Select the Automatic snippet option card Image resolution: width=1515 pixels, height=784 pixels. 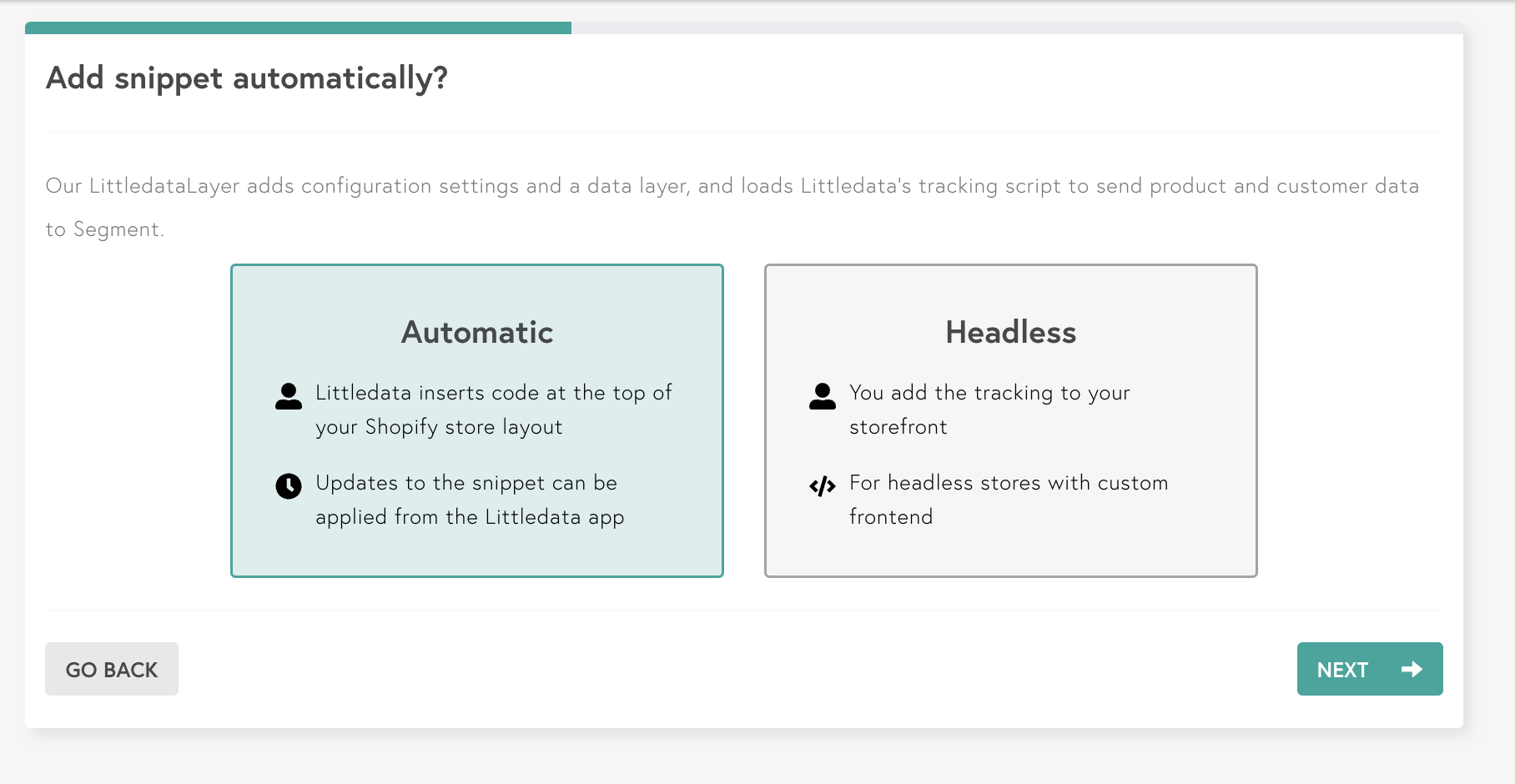click(477, 420)
